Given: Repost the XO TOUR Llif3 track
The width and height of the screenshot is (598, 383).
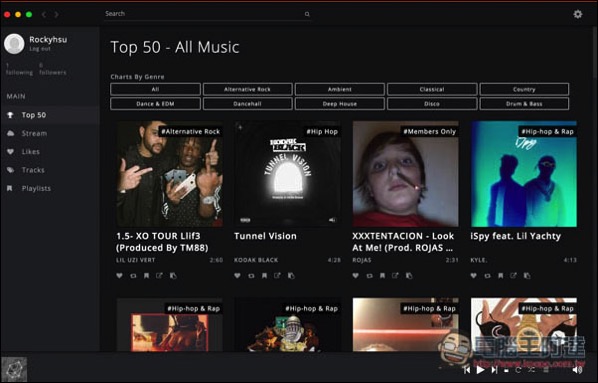Looking at the screenshot, I should (133, 275).
